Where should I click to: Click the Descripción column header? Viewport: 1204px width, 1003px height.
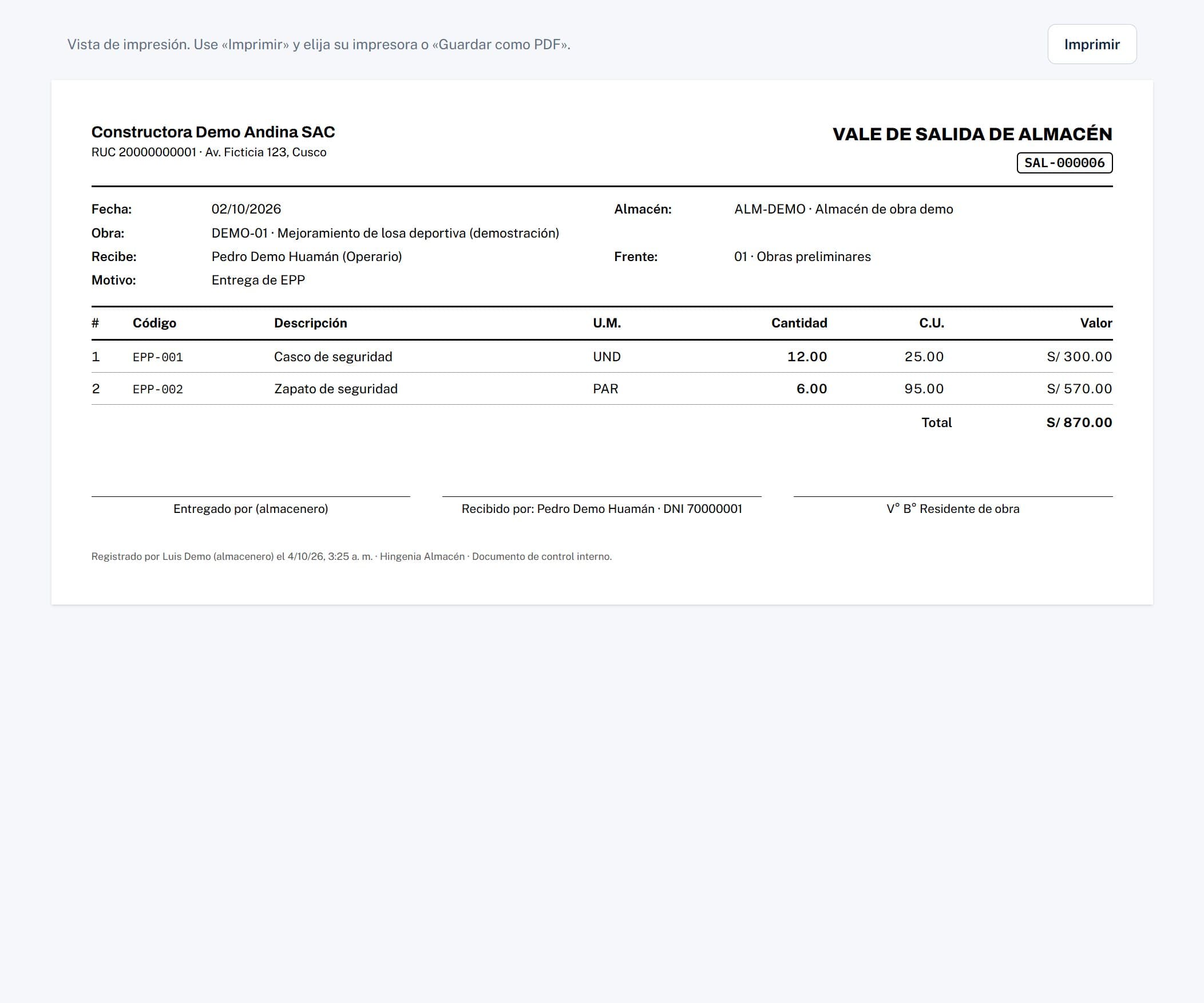pyautogui.click(x=310, y=323)
